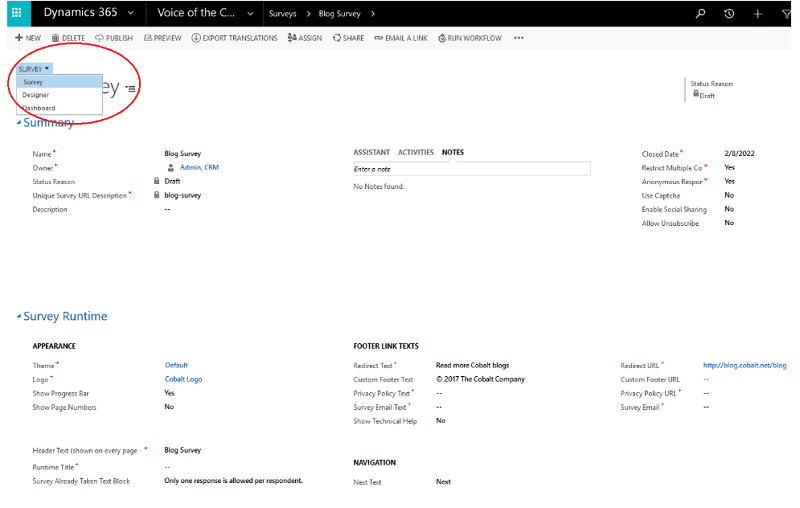Expand the Dynamics 365 dropdown
Viewport: 800px width, 508px height.
click(x=131, y=13)
